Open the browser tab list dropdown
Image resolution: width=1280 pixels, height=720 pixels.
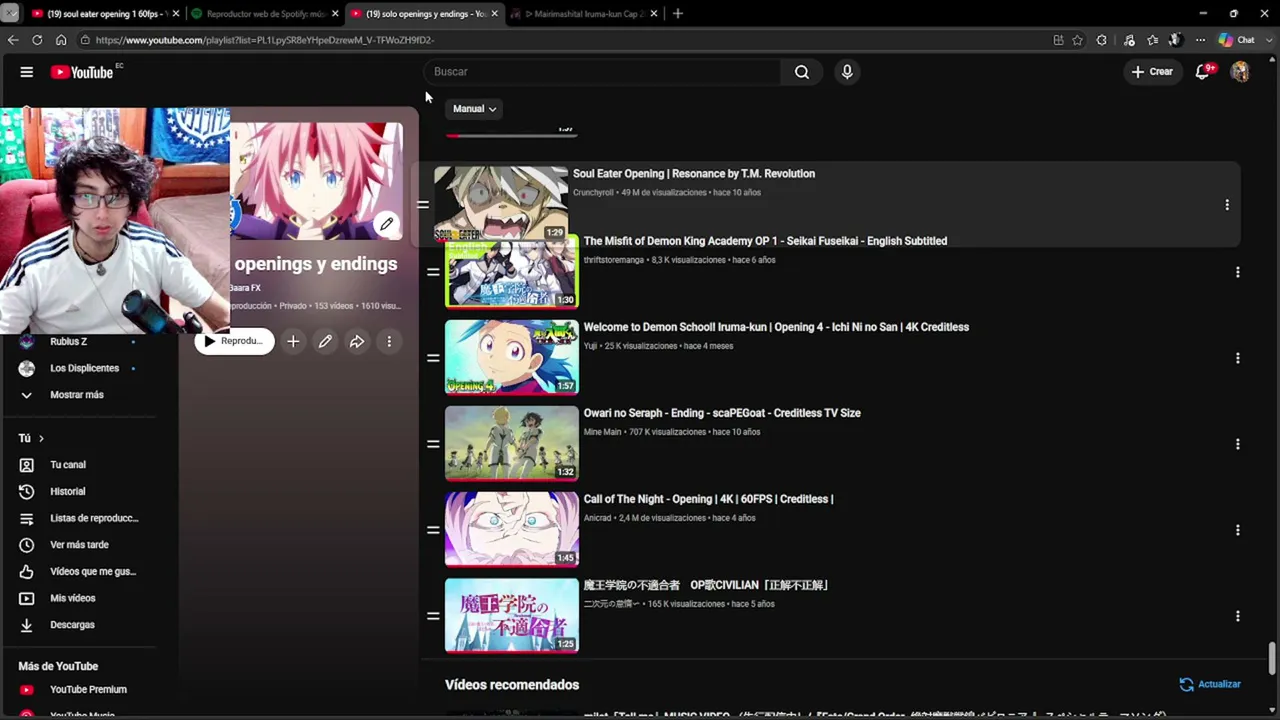(9, 14)
